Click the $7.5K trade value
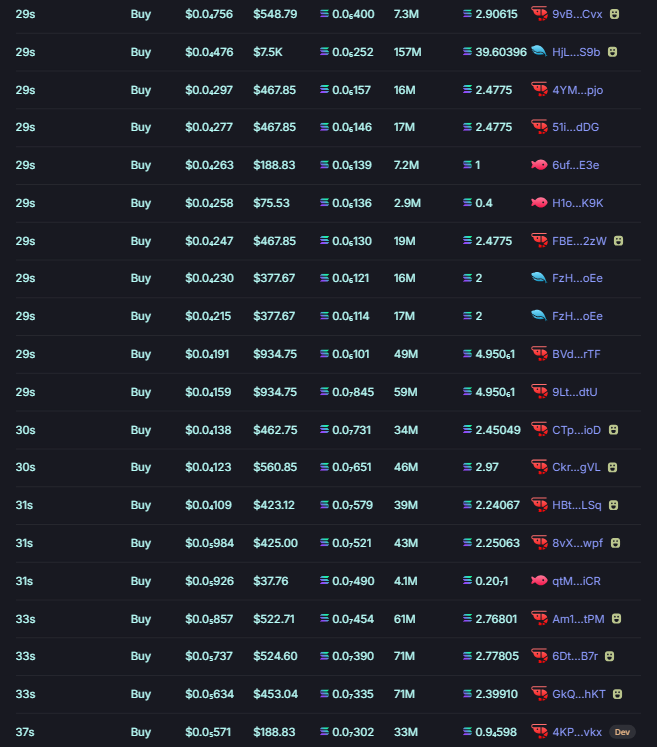The width and height of the screenshot is (657, 747). pos(268,51)
